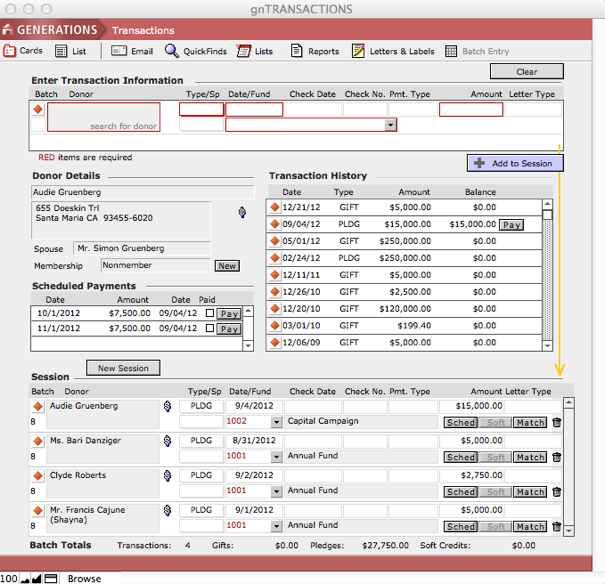605x584 pixels.
Task: Click orange diamond beside 12/21/12 gift
Action: pyautogui.click(x=275, y=207)
